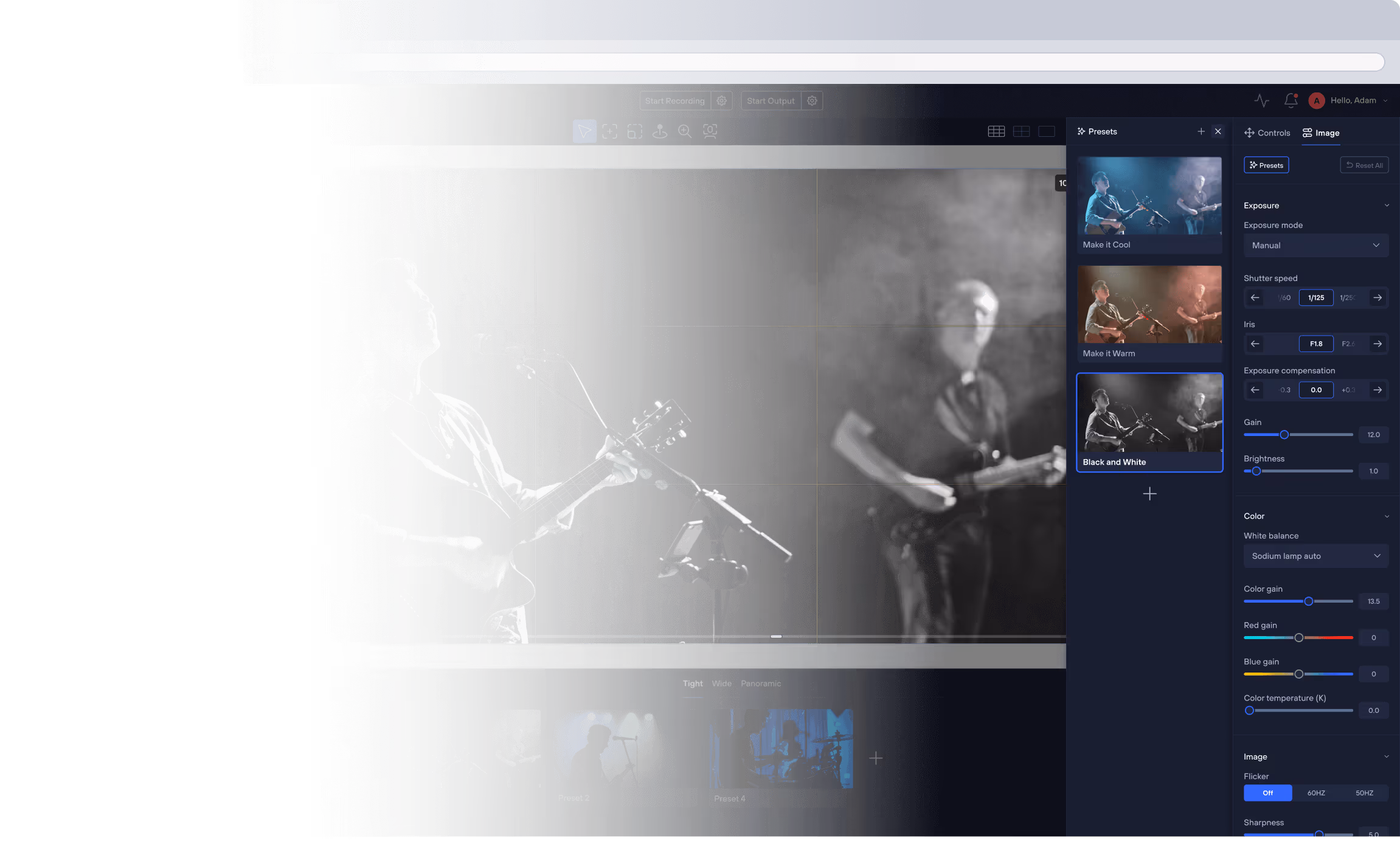
Task: Open Start Recording settings gear
Action: click(x=721, y=101)
